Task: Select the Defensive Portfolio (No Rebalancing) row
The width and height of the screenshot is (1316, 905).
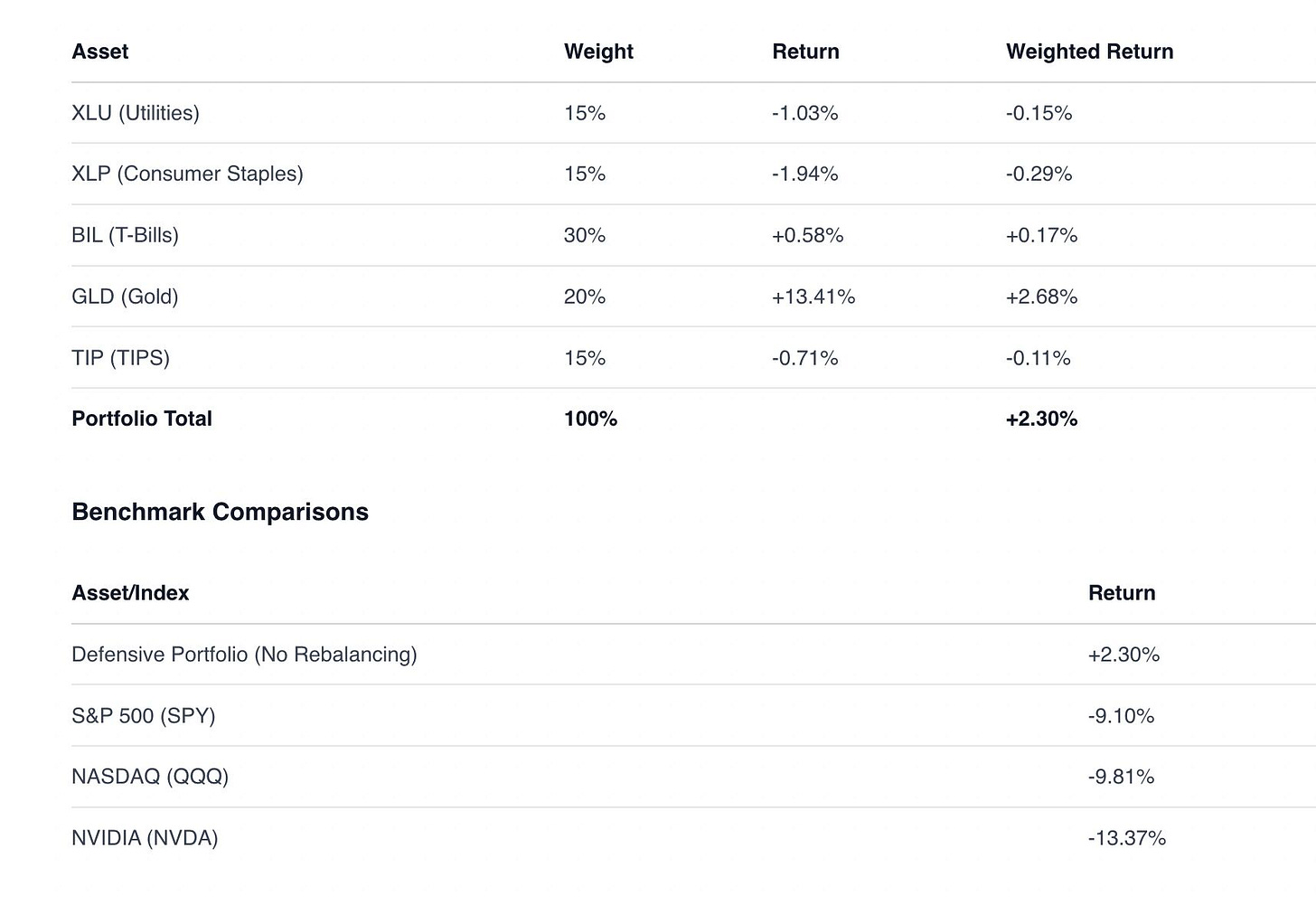Action: point(244,655)
